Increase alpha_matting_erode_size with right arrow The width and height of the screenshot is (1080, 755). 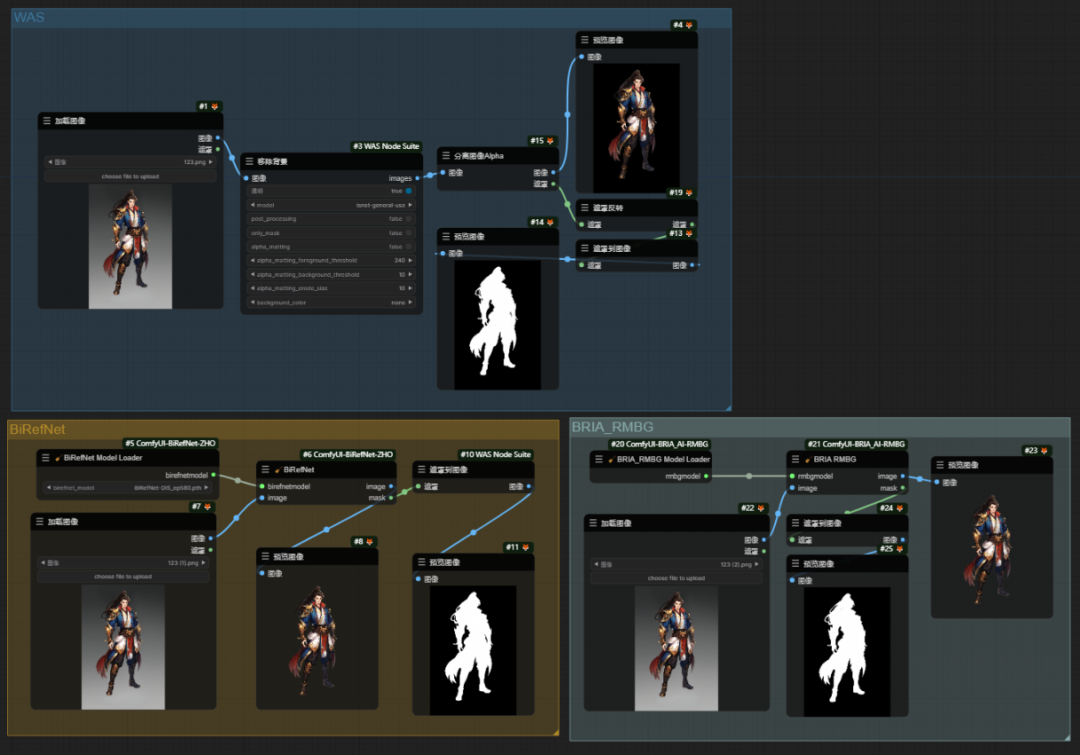pos(411,288)
